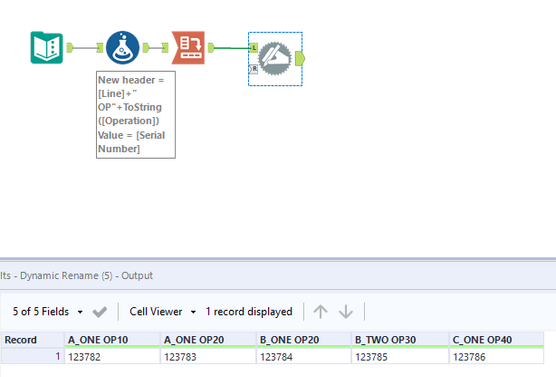Click the Dynamic Rename R input anchor
This screenshot has height=377, width=556.
click(254, 68)
